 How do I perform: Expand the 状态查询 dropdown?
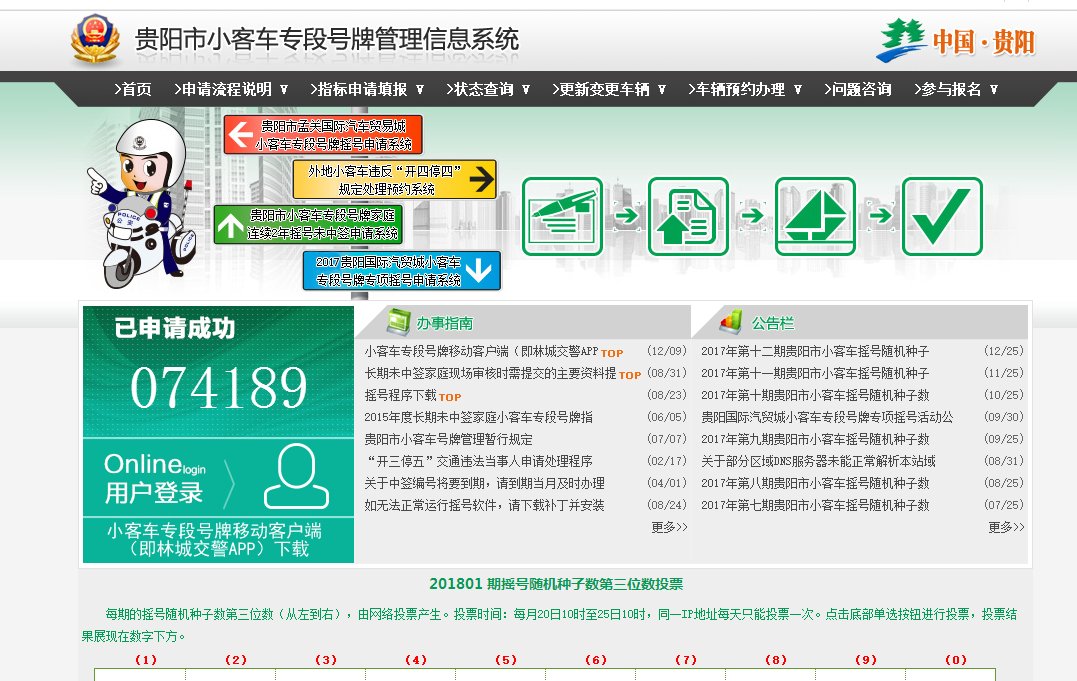tap(487, 88)
